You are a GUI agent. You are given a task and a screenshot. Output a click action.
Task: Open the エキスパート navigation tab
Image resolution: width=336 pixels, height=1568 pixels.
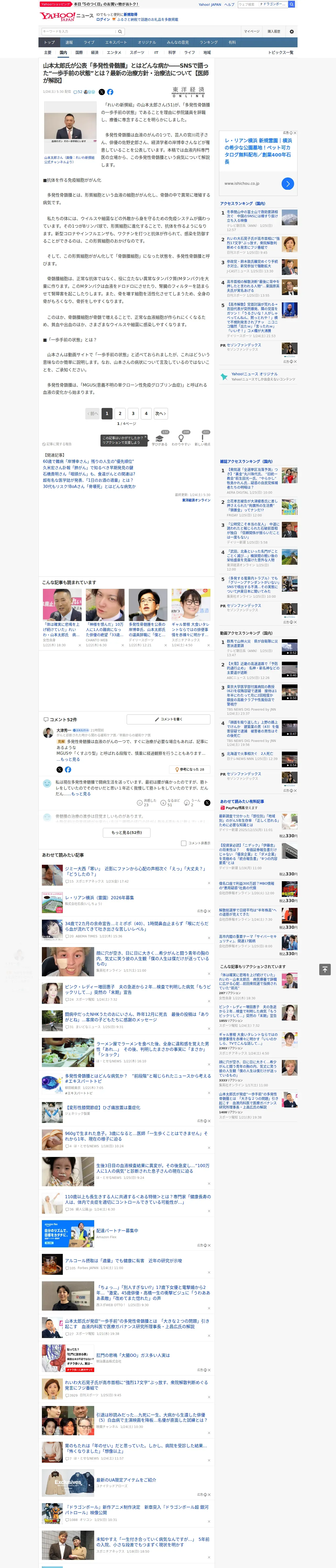click(116, 42)
